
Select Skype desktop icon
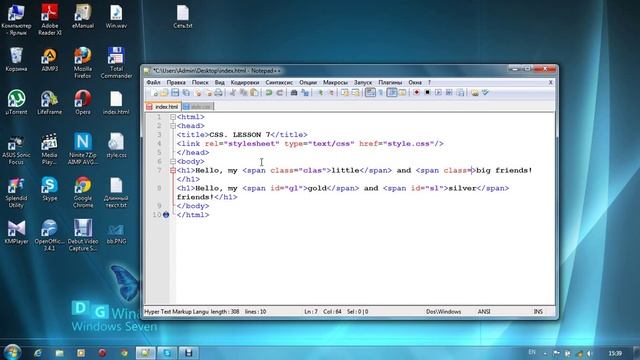tap(49, 189)
